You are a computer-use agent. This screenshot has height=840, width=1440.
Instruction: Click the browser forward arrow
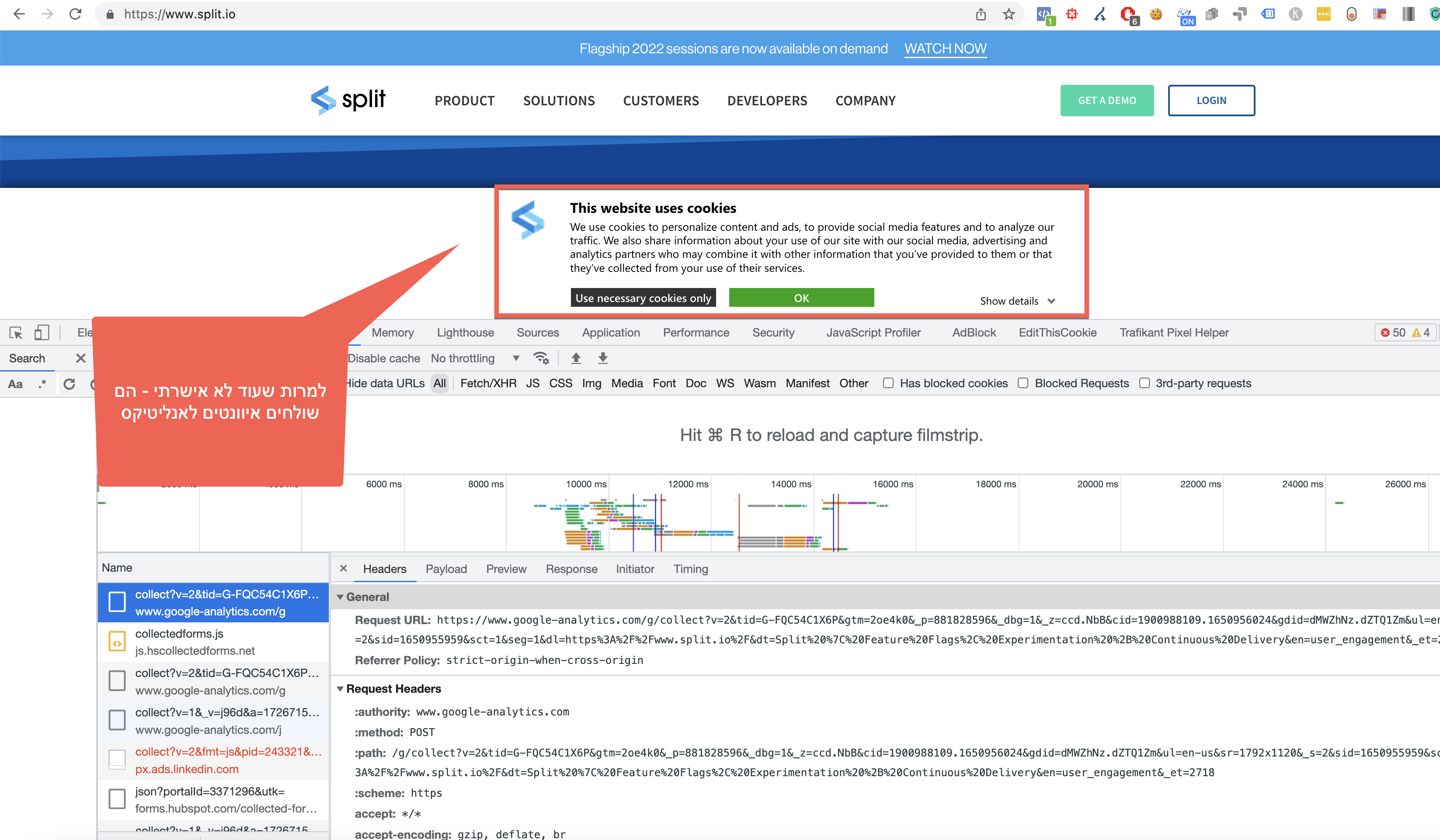click(47, 14)
